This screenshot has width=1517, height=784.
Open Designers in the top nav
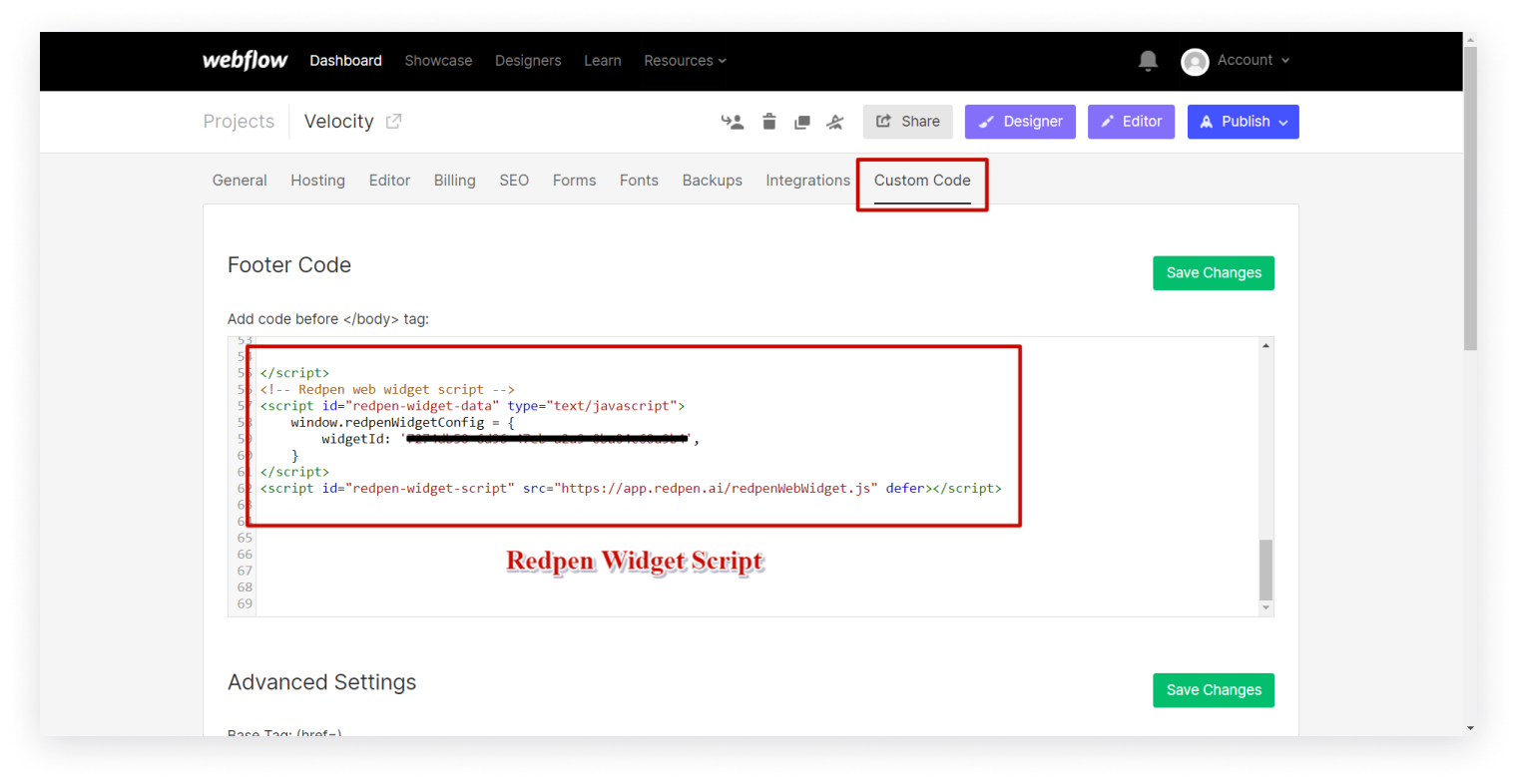[528, 61]
